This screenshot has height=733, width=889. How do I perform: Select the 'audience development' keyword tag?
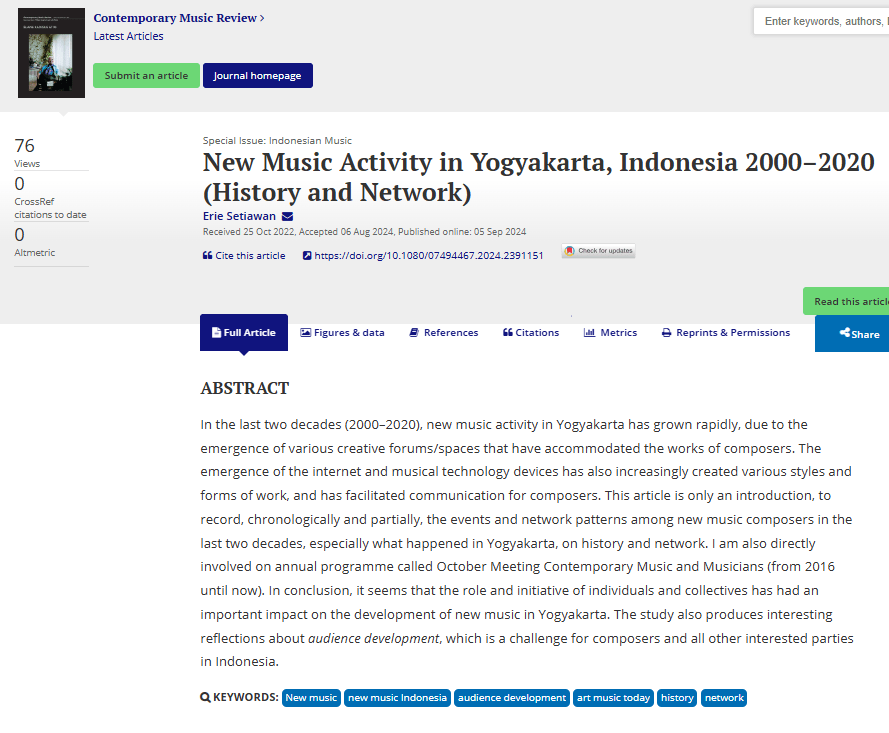pyautogui.click(x=511, y=698)
